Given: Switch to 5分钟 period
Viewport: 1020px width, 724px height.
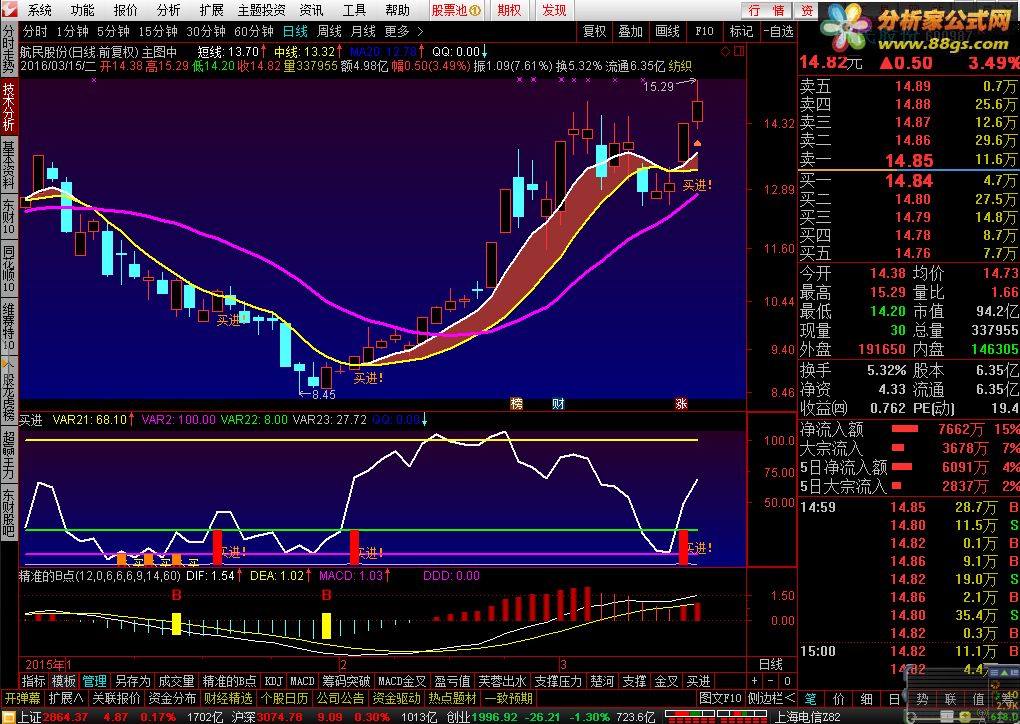Looking at the screenshot, I should coord(113,31).
